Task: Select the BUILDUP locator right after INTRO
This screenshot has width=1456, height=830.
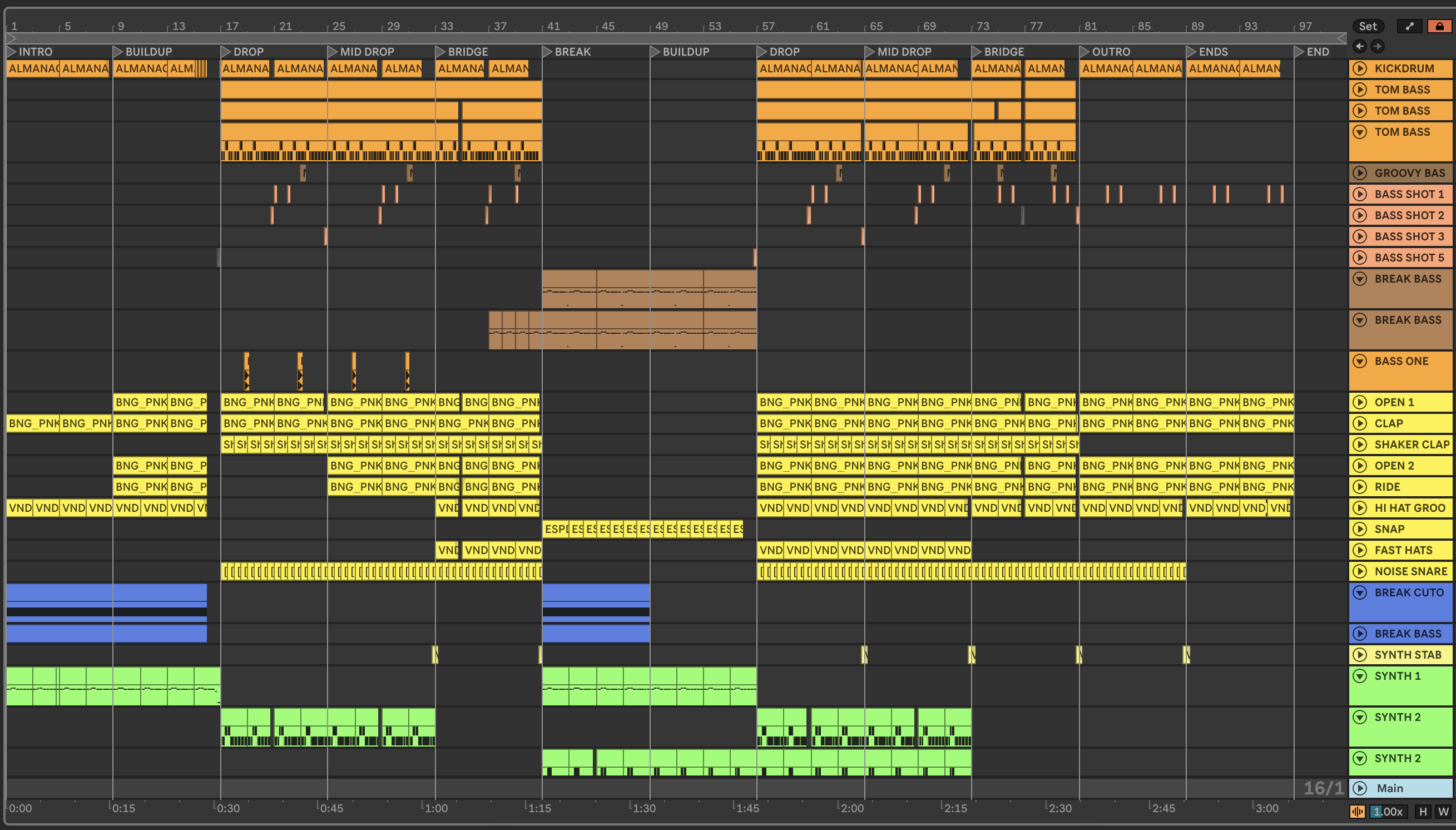Action: (142, 51)
